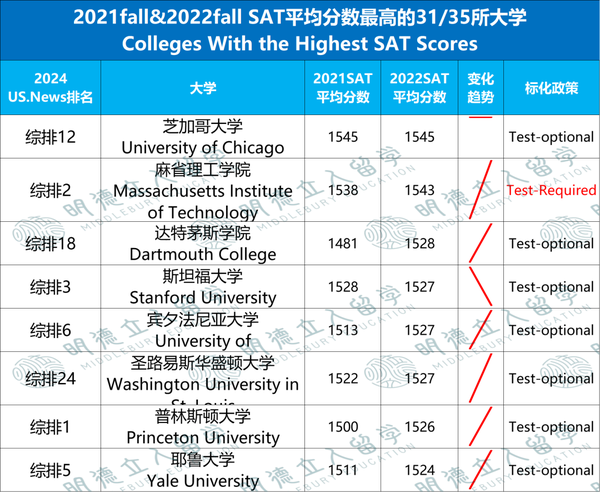Click Dartmouth's 2022 score 1528
Screen dimensions: 600x492
(x=419, y=243)
